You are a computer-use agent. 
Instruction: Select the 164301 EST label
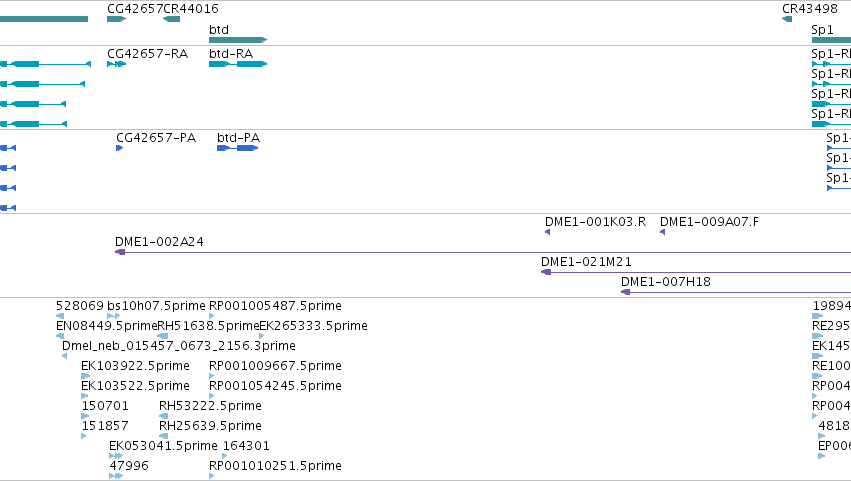click(x=246, y=447)
